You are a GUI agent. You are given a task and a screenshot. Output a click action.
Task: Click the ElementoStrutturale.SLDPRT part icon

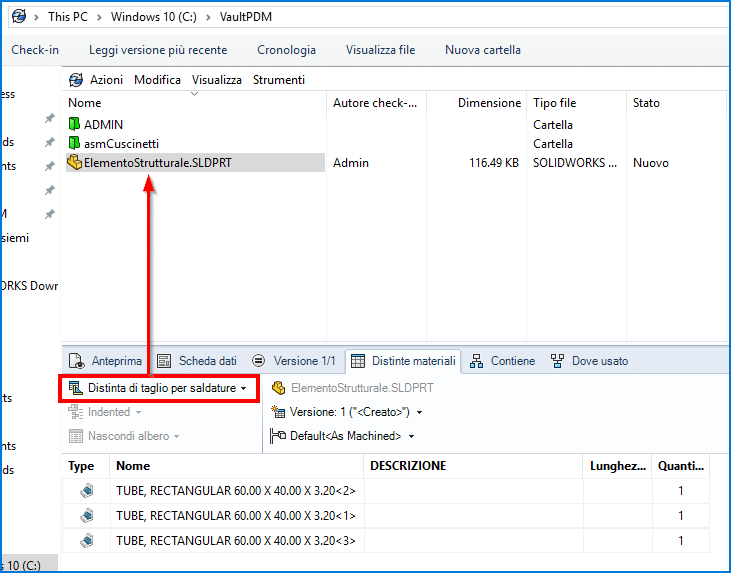tap(74, 162)
